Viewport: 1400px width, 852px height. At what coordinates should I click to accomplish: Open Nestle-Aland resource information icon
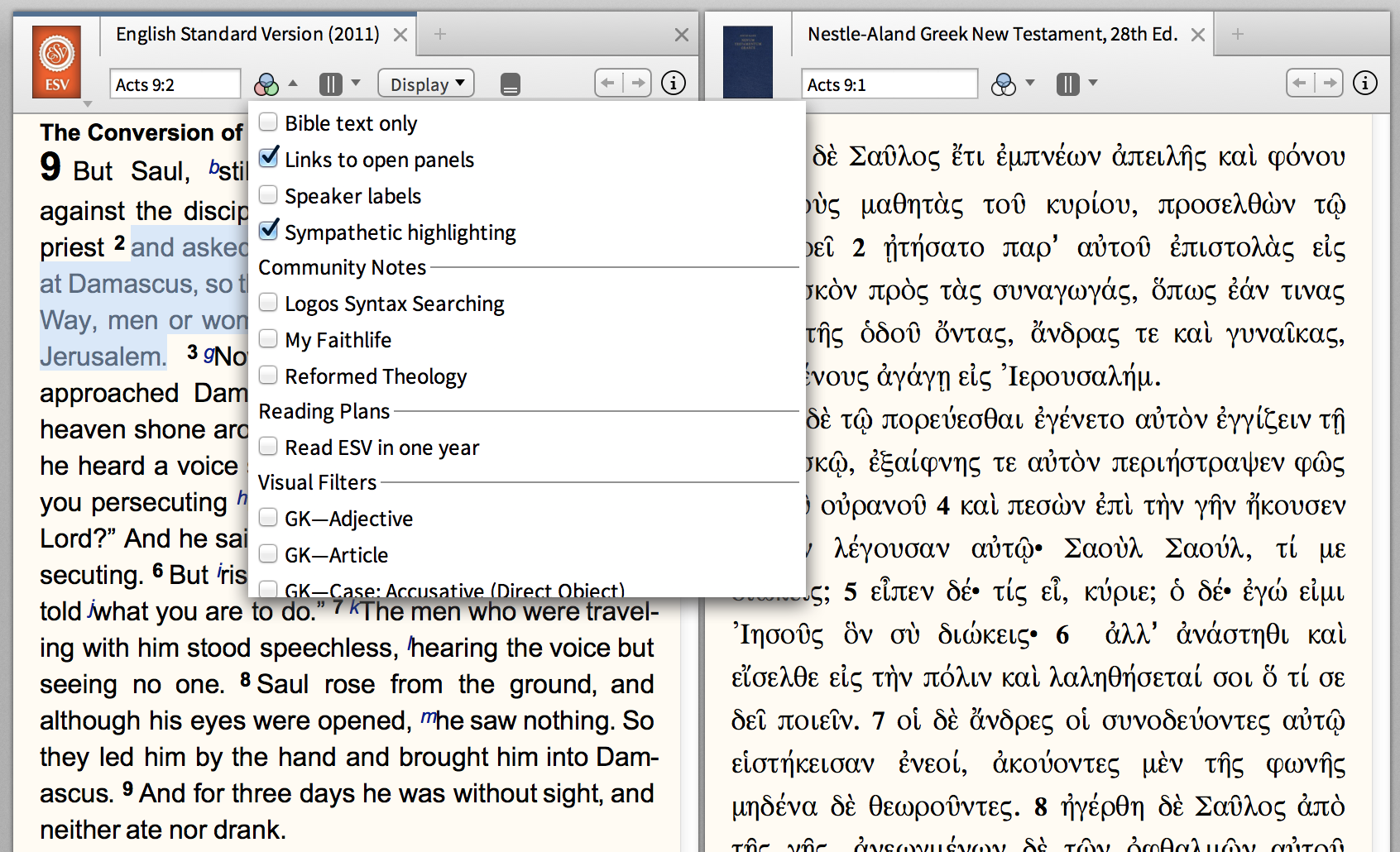pos(1365,83)
